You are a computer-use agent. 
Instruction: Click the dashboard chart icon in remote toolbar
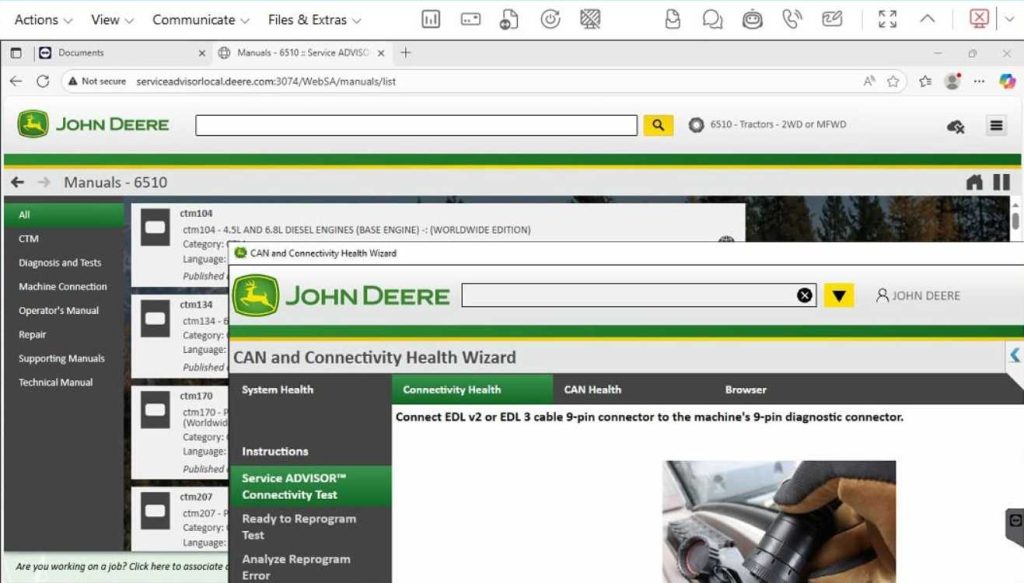point(431,20)
